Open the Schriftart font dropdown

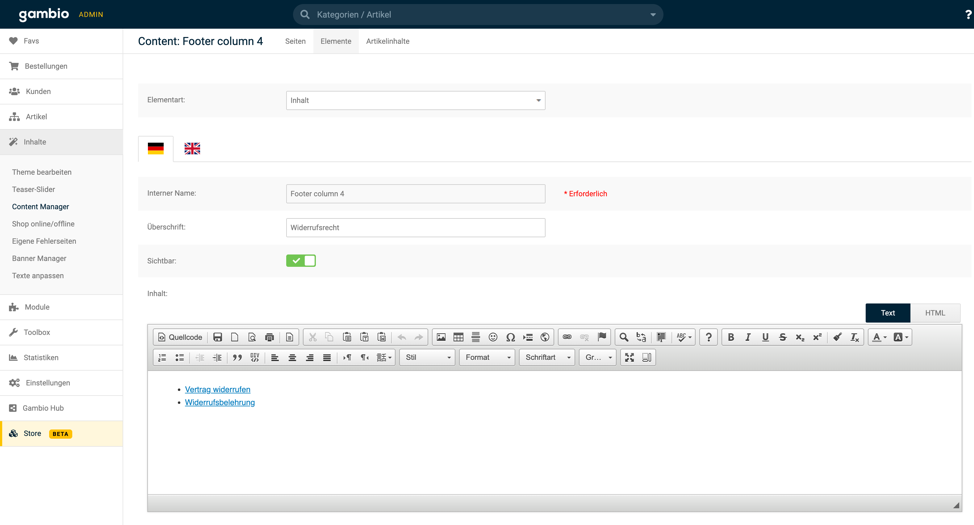tap(547, 358)
